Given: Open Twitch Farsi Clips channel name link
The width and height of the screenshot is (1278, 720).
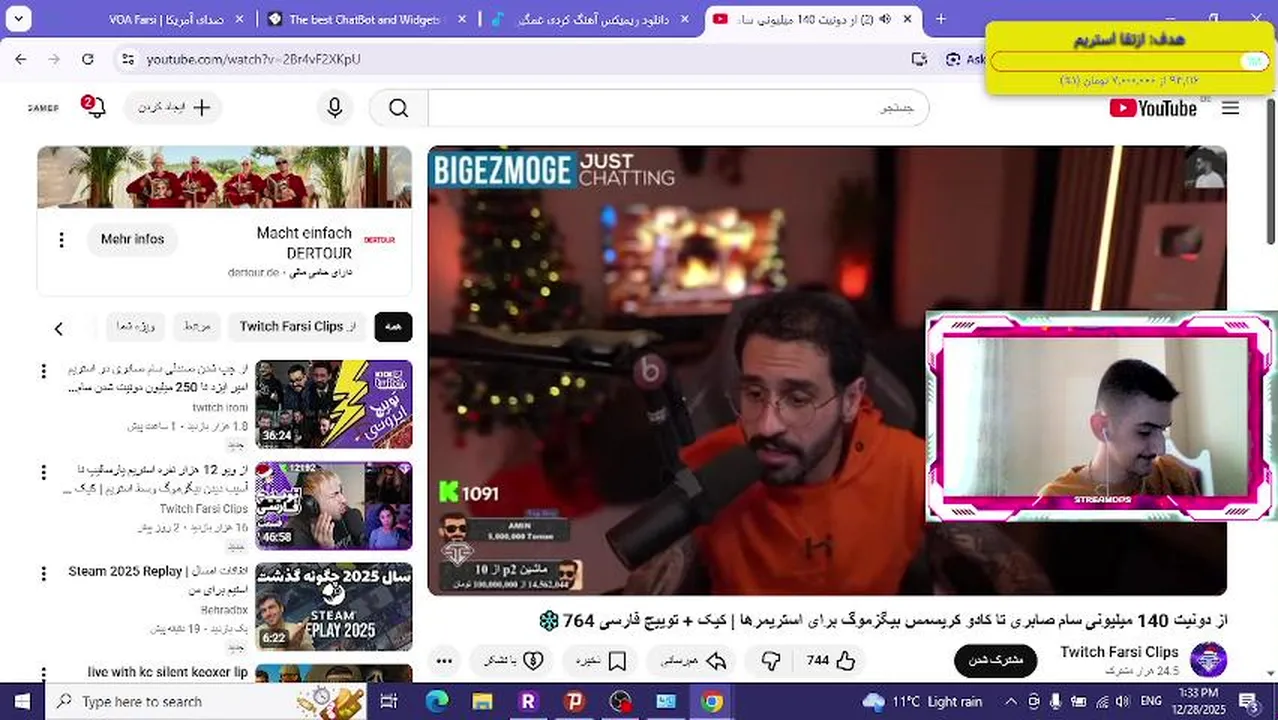Looking at the screenshot, I should point(1119,652).
